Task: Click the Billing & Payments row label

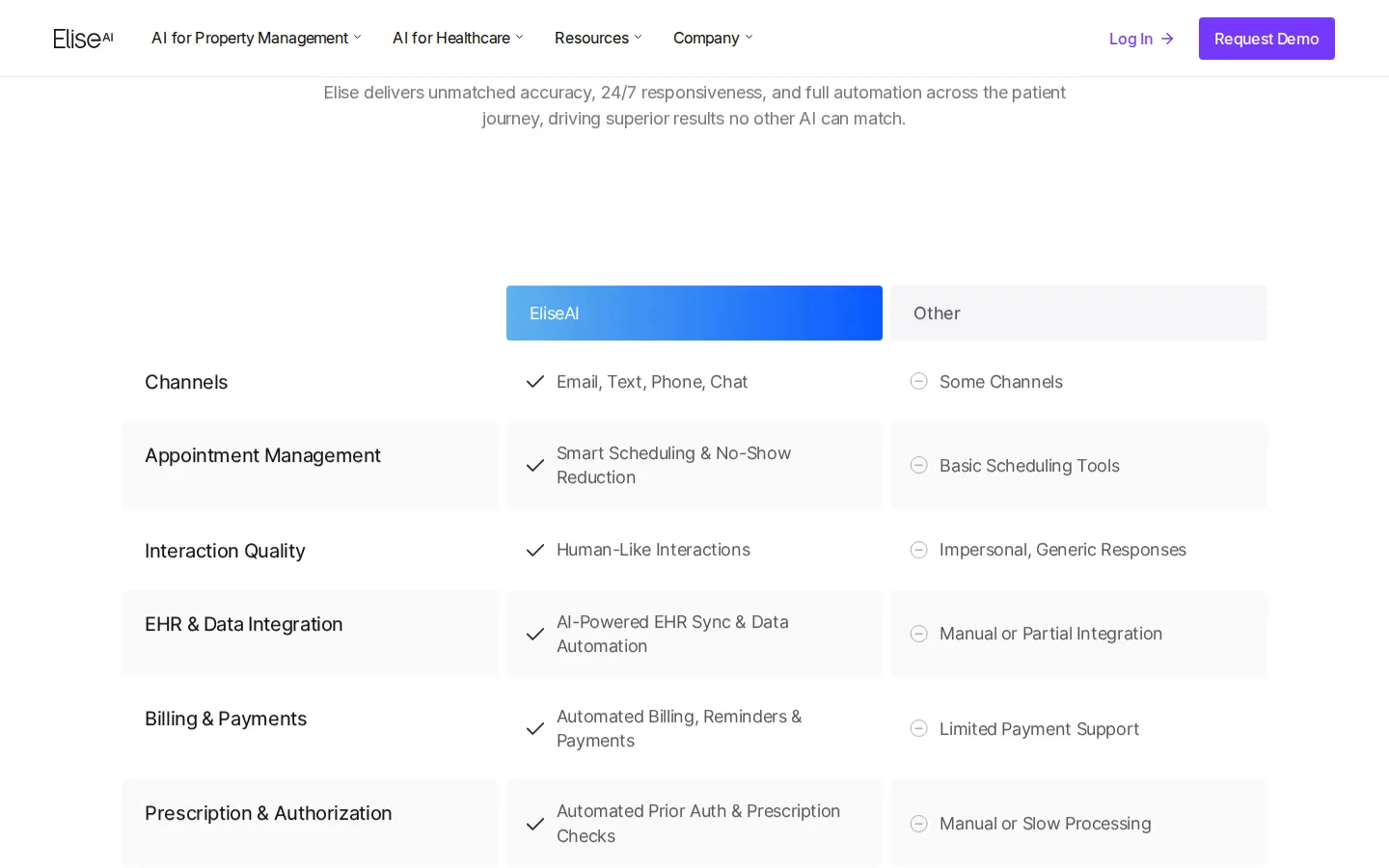Action: [226, 719]
